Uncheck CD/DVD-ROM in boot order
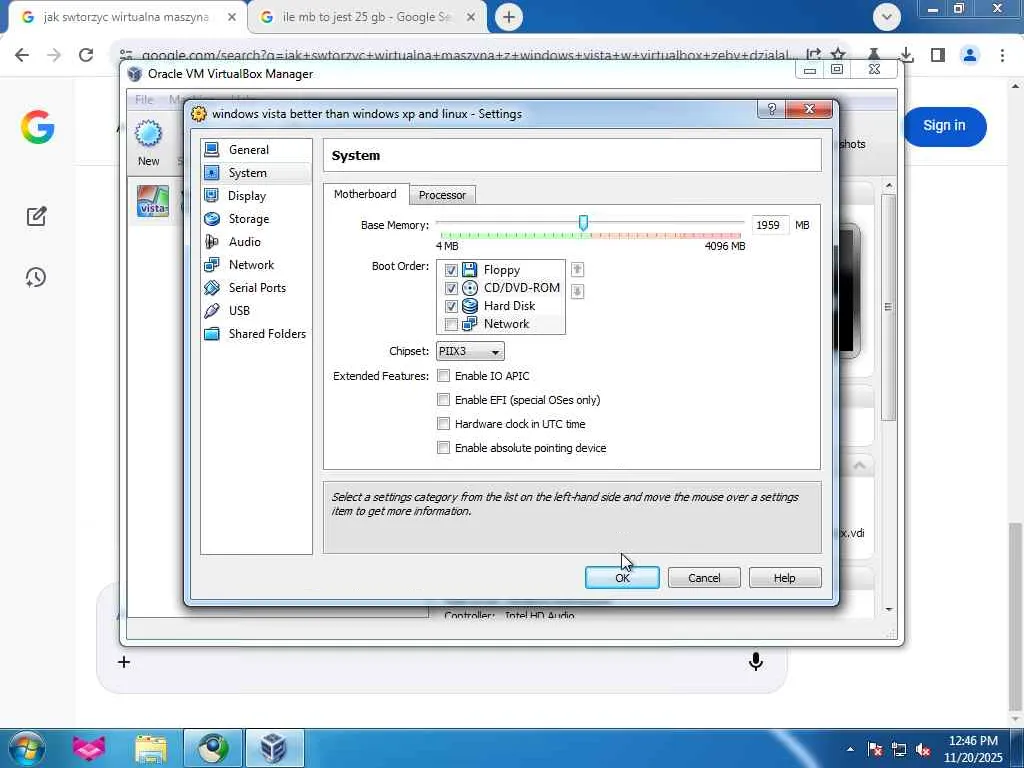This screenshot has width=1024, height=768. [x=451, y=288]
